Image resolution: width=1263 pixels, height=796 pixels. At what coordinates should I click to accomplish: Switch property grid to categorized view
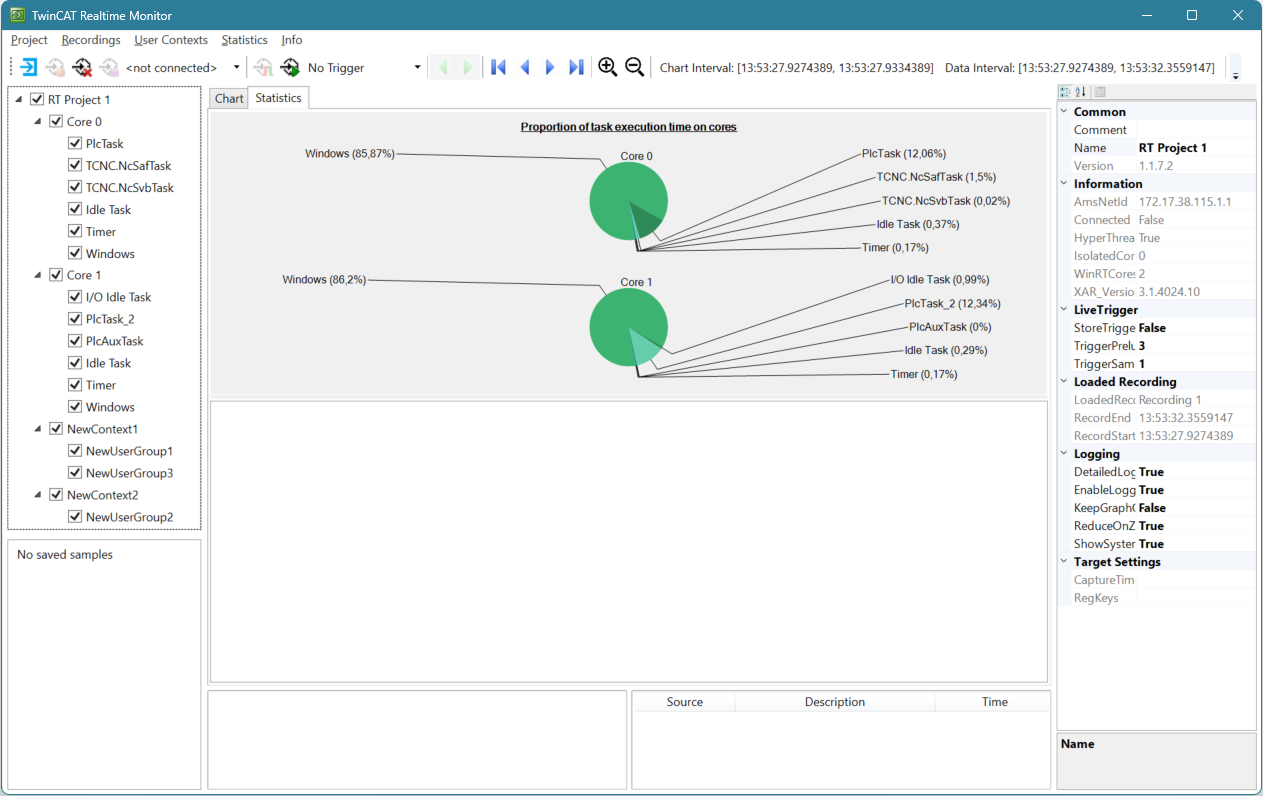pos(1066,92)
